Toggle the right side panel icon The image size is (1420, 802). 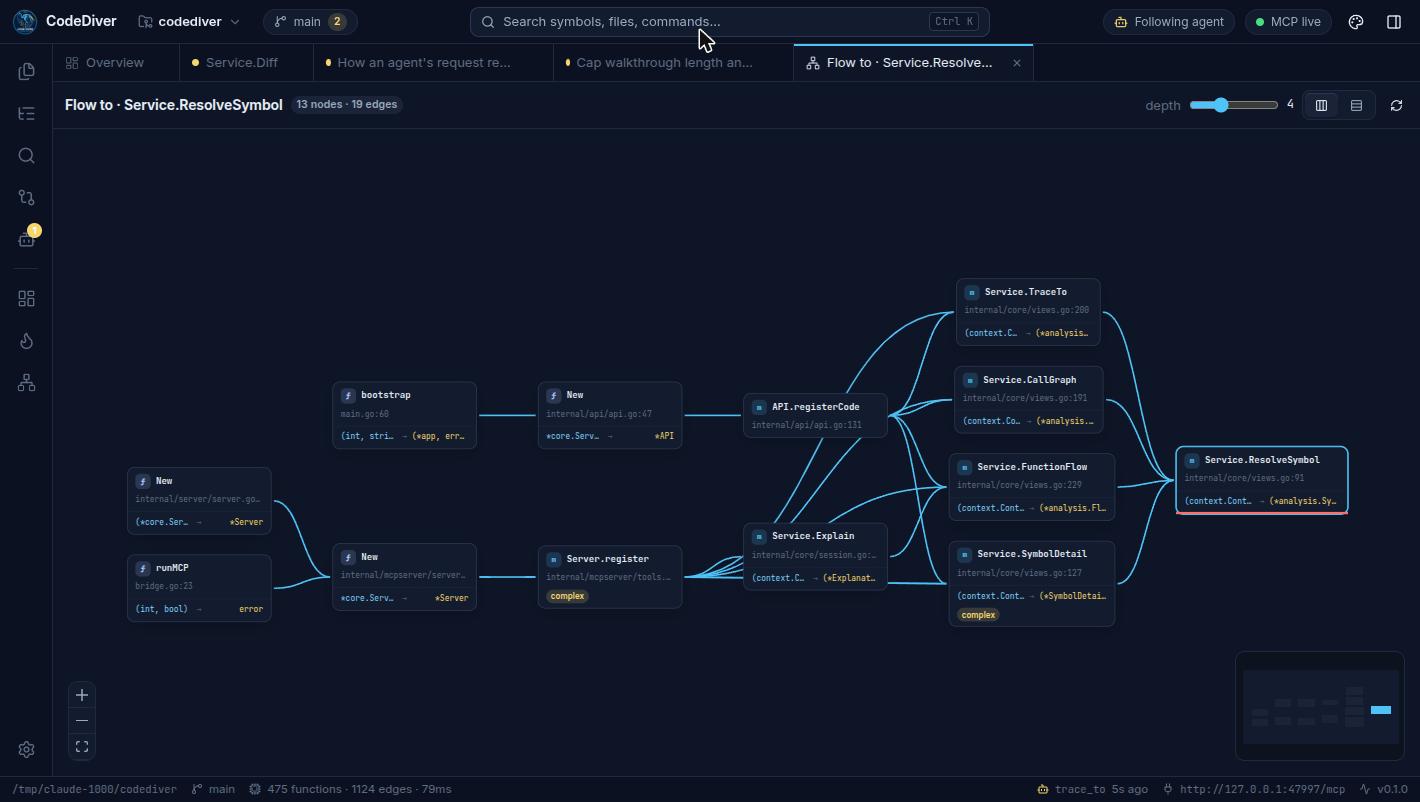[1394, 21]
